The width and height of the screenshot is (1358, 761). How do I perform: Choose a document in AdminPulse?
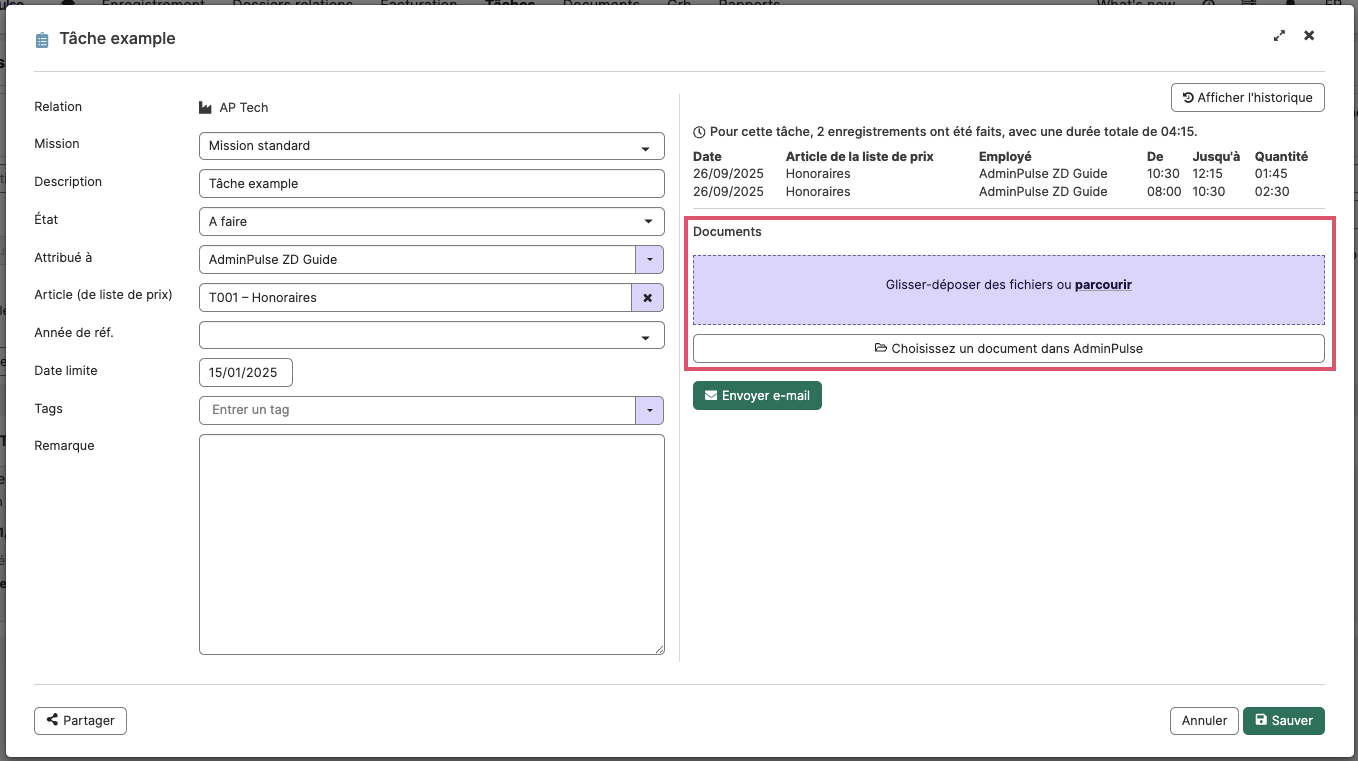1009,349
